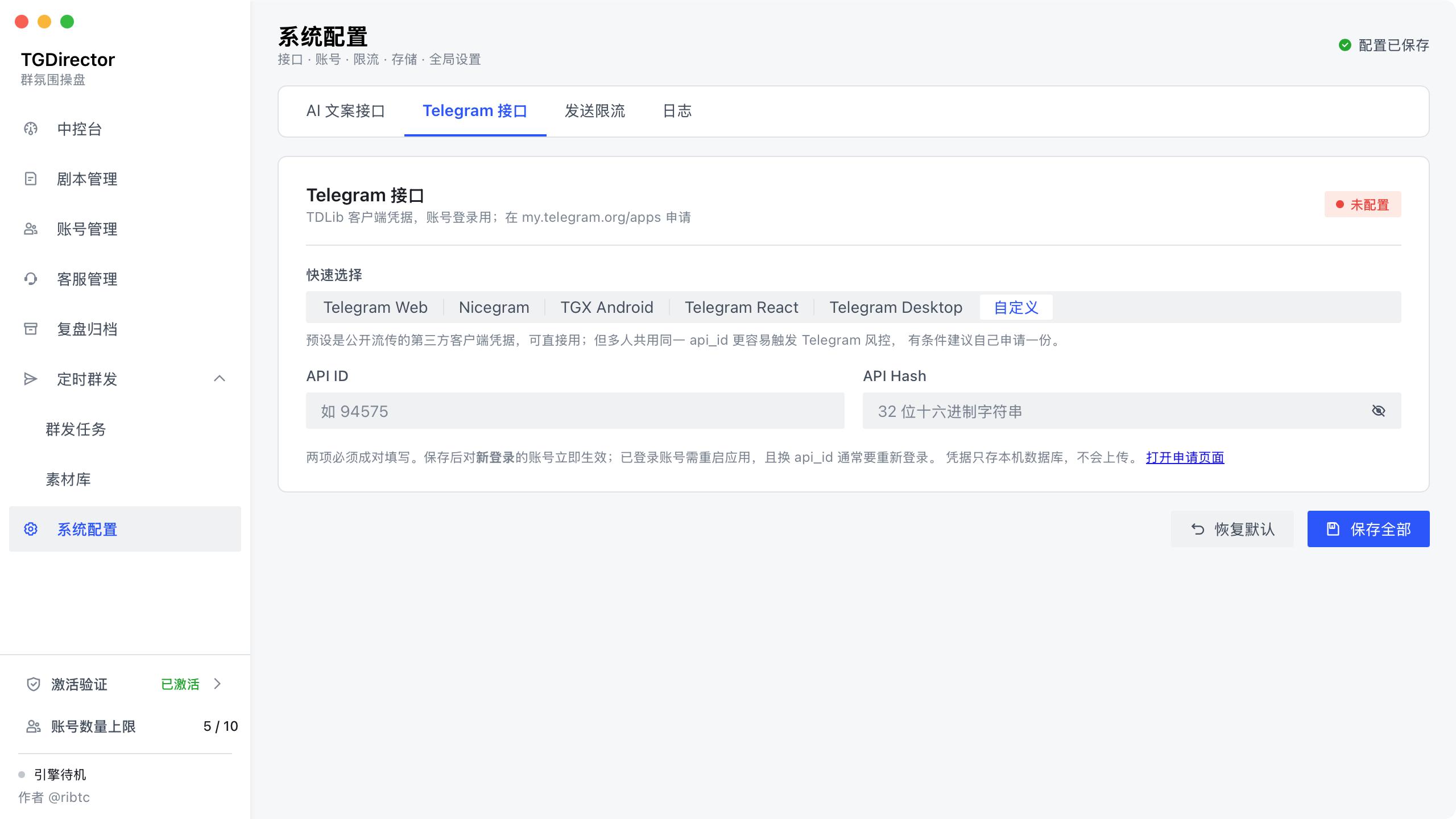Open 剧本管理 in the sidebar
This screenshot has width=1456, height=819.
pos(125,179)
